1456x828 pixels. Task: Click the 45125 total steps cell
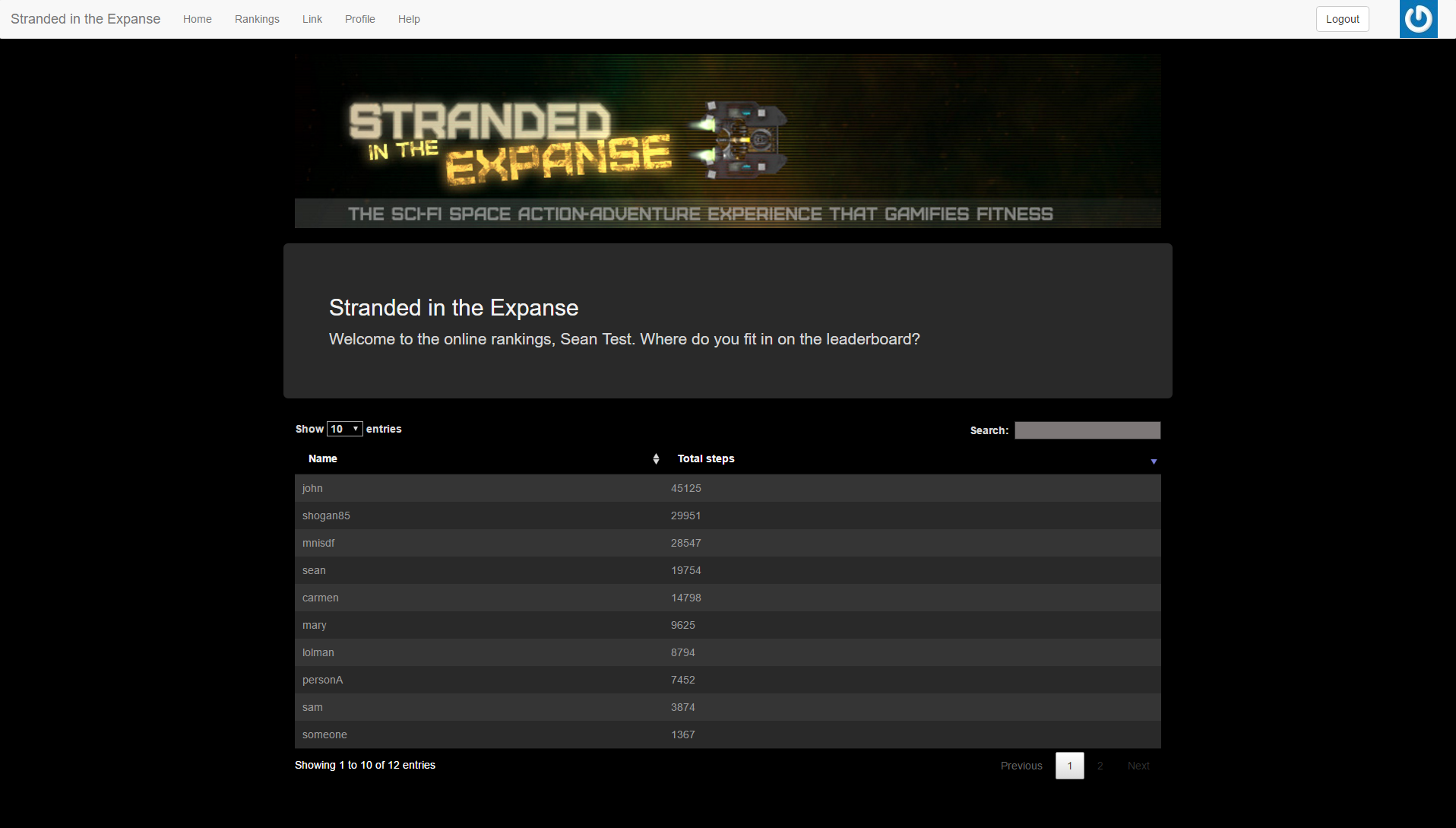click(x=913, y=488)
